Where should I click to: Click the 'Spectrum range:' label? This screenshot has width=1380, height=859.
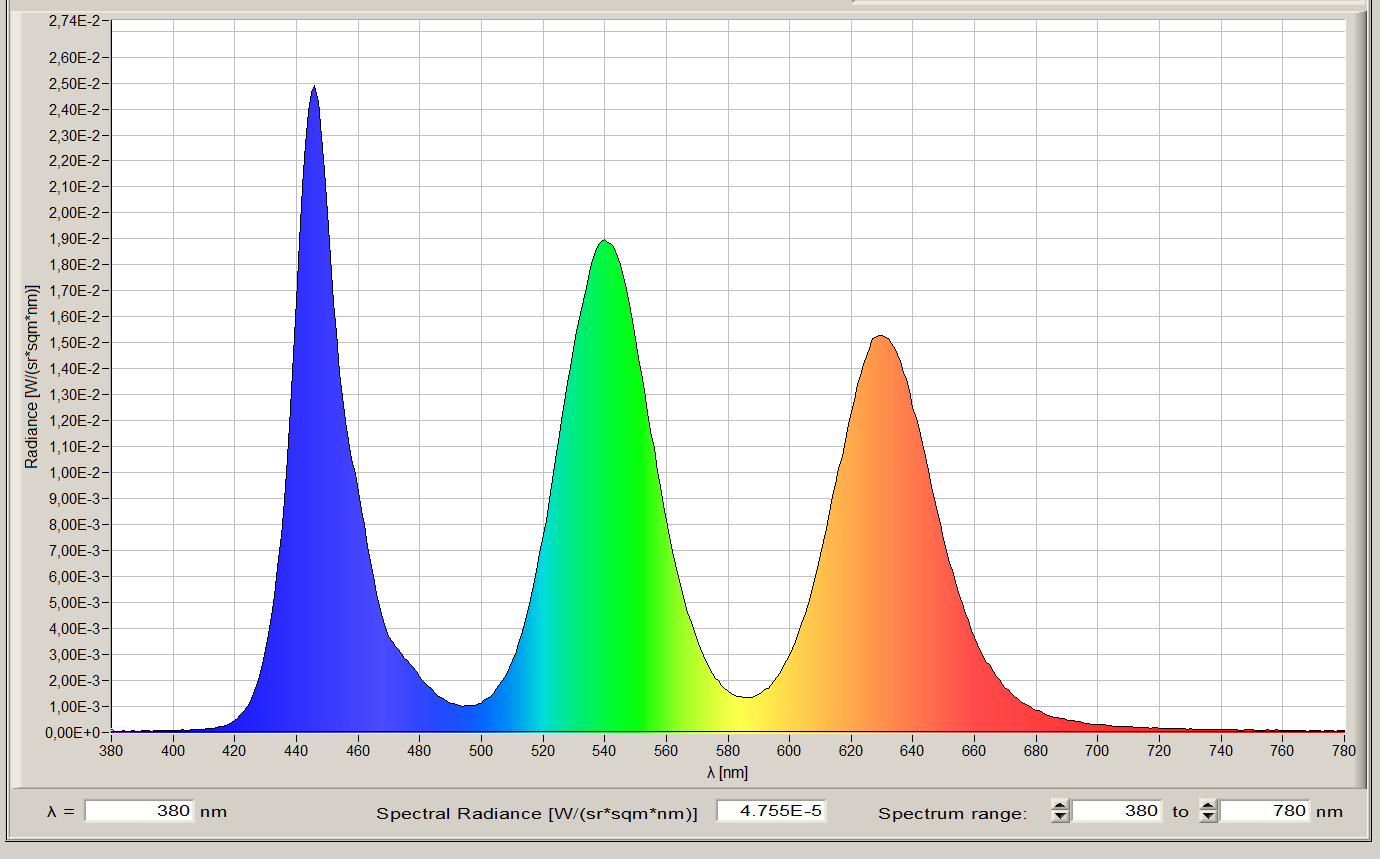point(952,813)
